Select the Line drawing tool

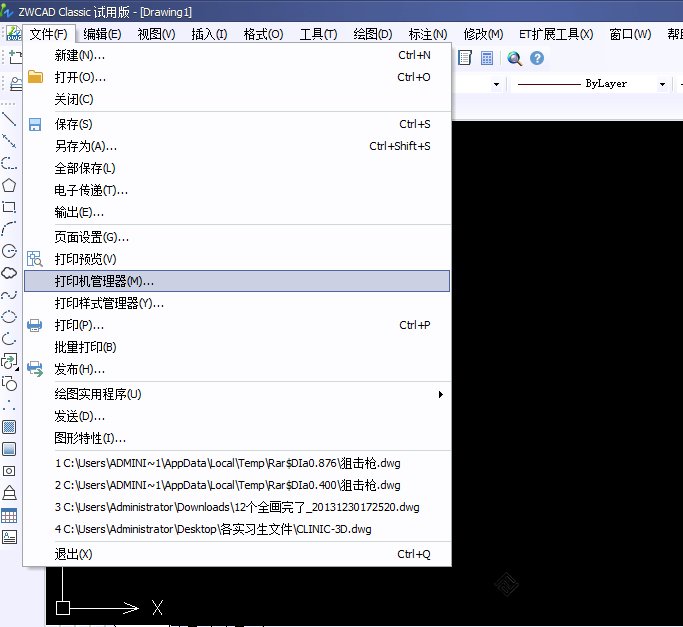click(9, 119)
